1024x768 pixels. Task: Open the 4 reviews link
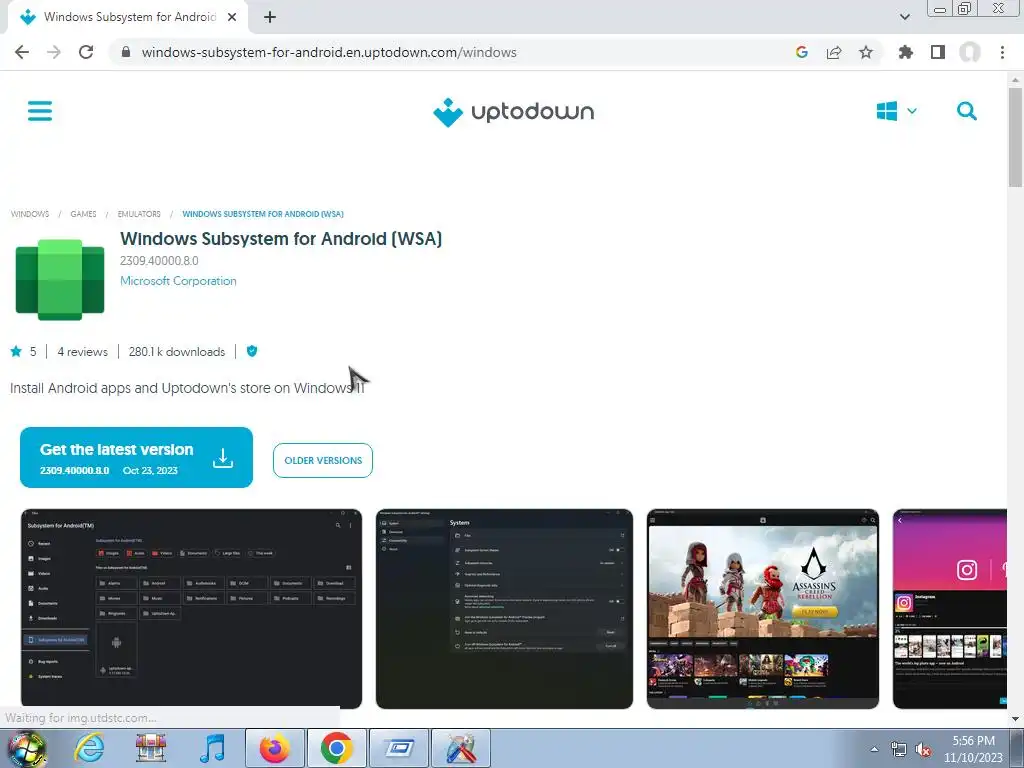click(82, 352)
